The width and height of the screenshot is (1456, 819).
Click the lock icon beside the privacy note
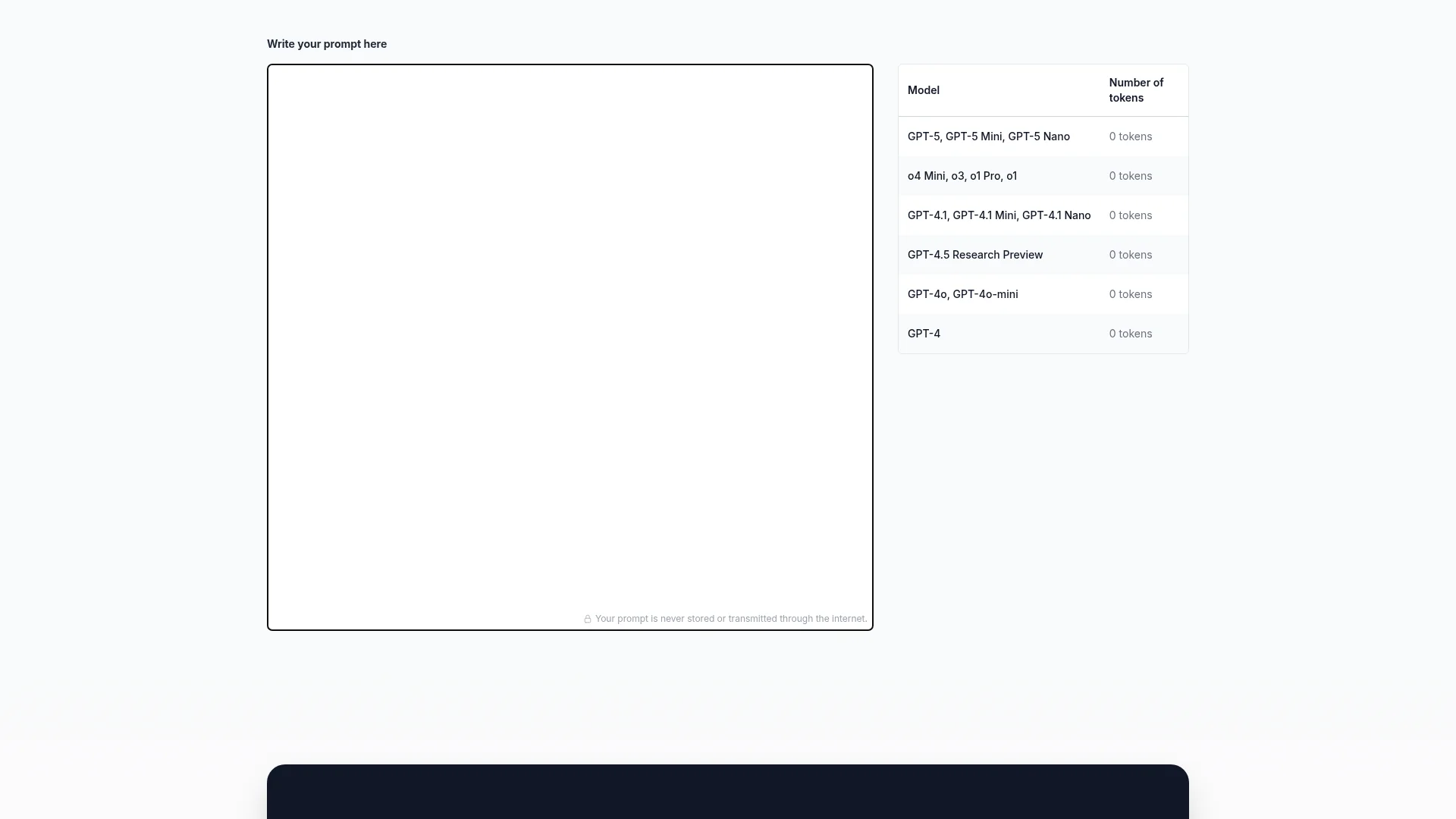(x=587, y=619)
